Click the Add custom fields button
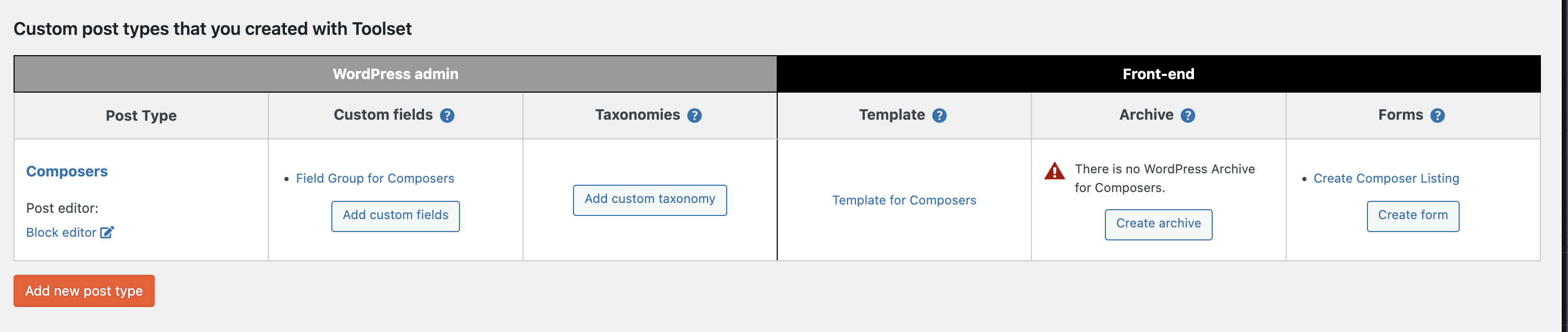 tap(395, 216)
